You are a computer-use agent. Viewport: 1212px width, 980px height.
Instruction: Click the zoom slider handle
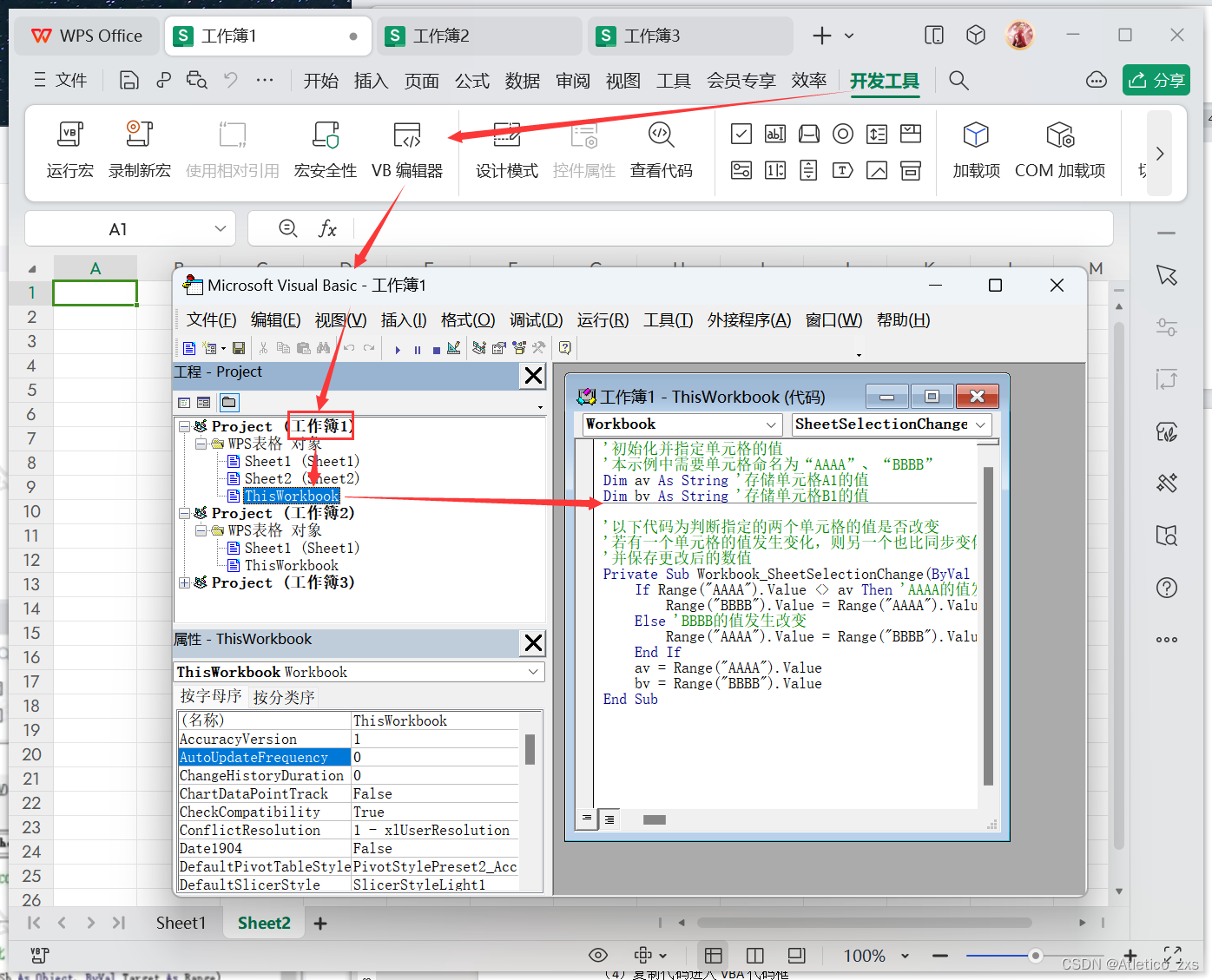(1035, 956)
